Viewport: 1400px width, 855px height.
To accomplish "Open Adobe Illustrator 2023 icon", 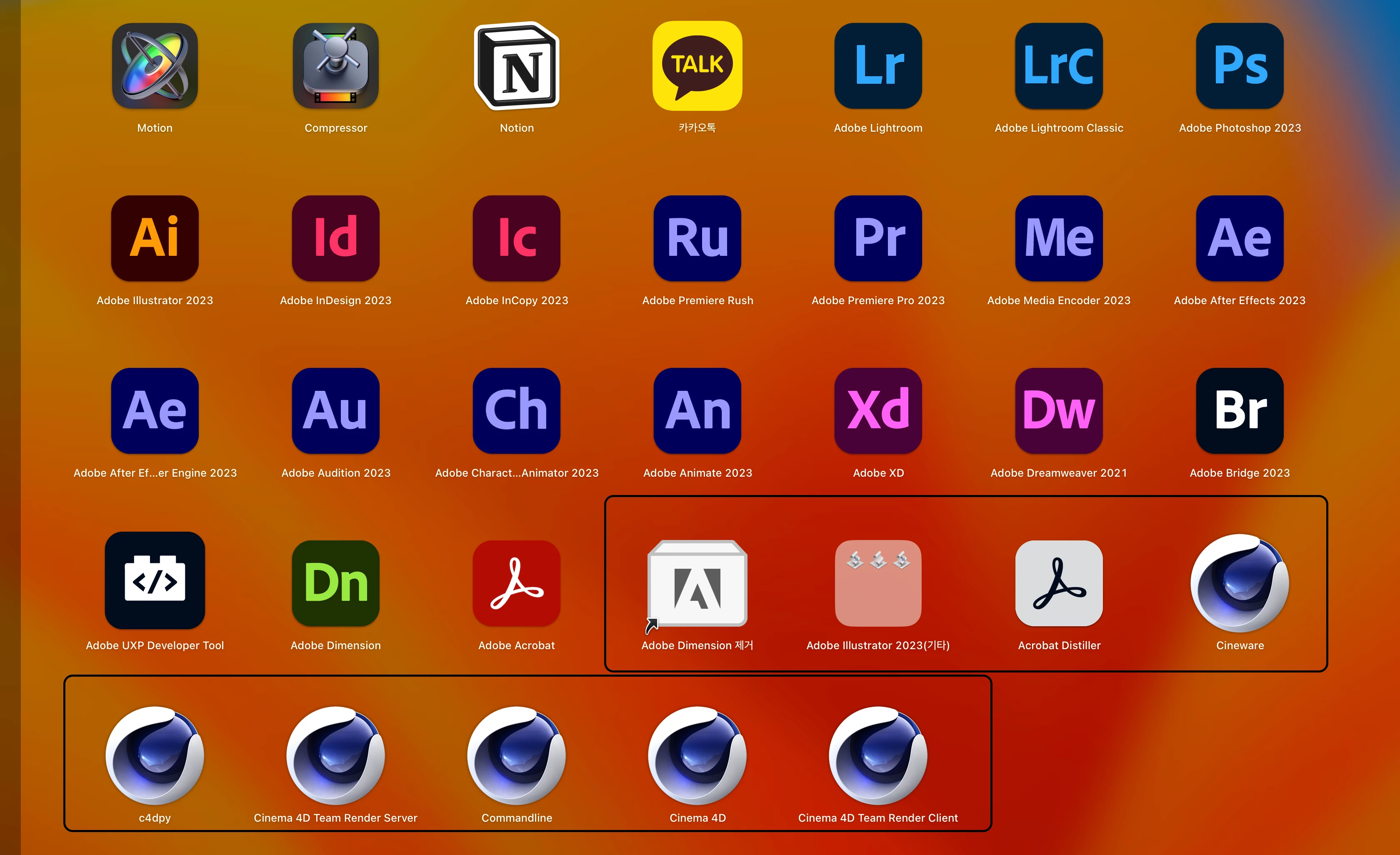I will 155,239.
